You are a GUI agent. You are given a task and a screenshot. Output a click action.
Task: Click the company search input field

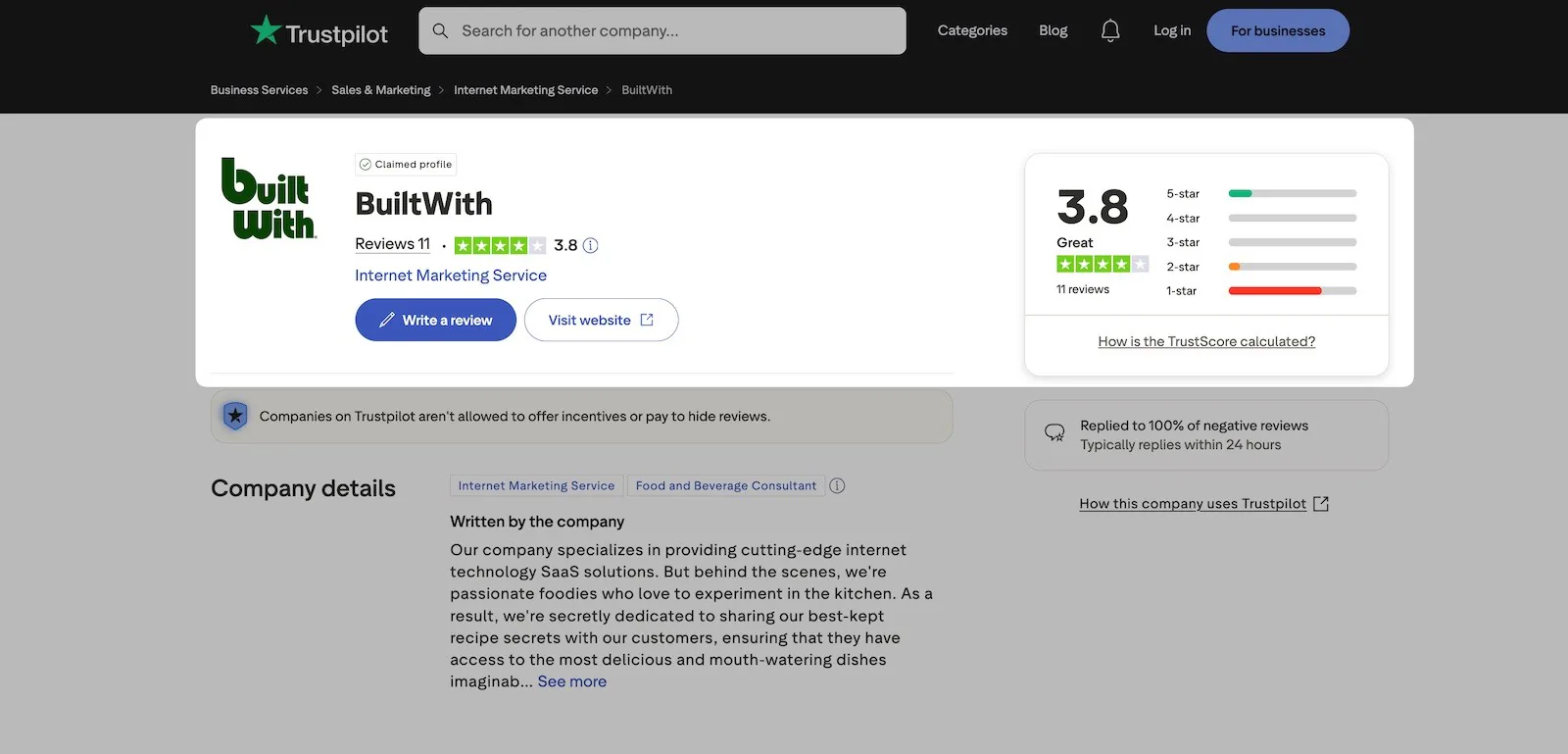click(662, 31)
